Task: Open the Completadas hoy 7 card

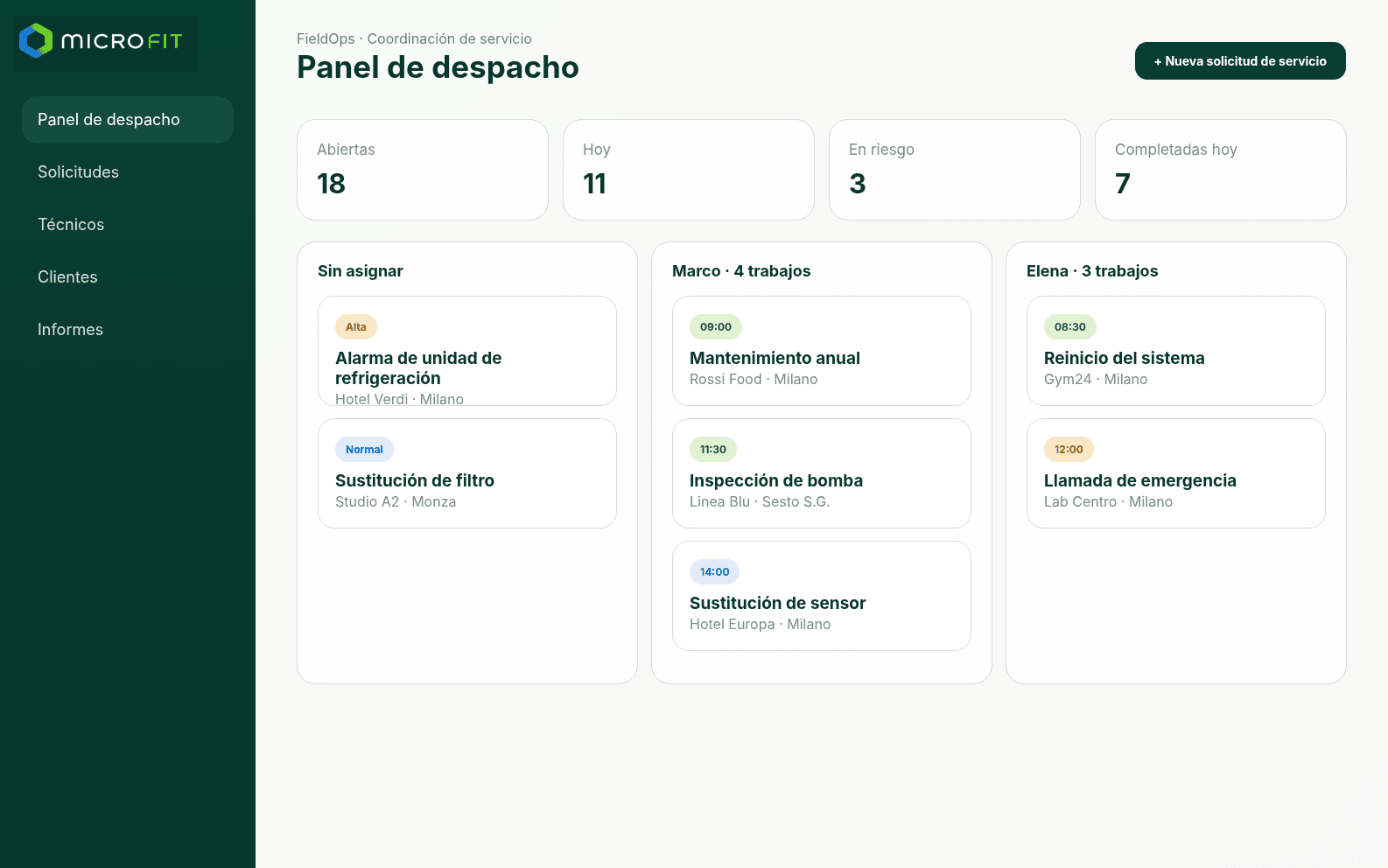Action: click(x=1221, y=170)
